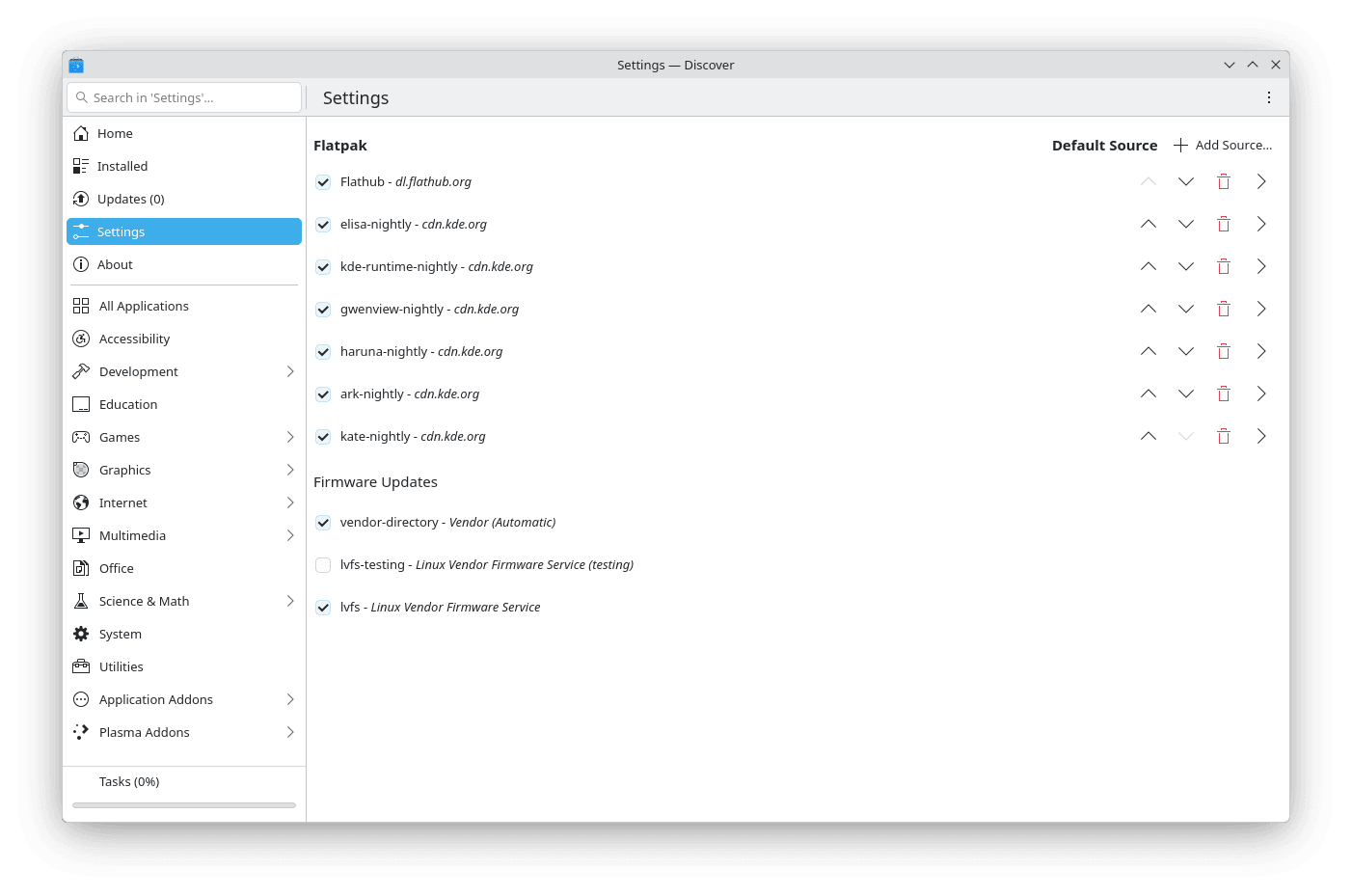
Task: Expand Plasma Addons subcategories
Action: tap(290, 732)
